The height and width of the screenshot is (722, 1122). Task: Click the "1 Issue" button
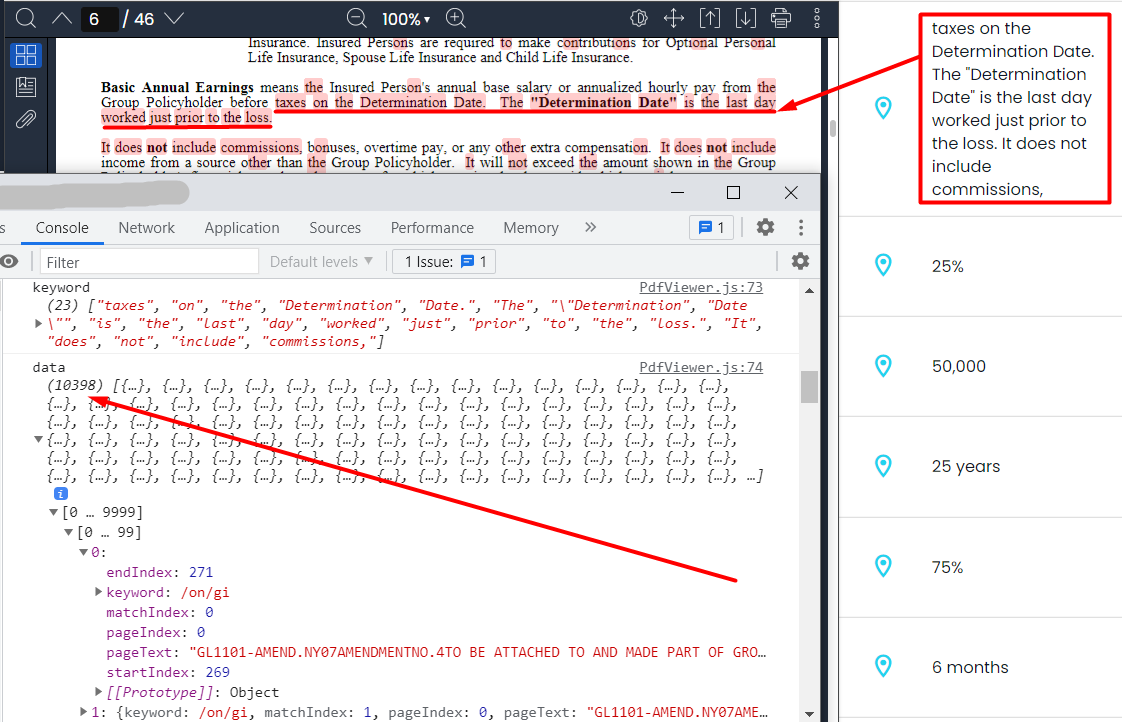[x=443, y=261]
